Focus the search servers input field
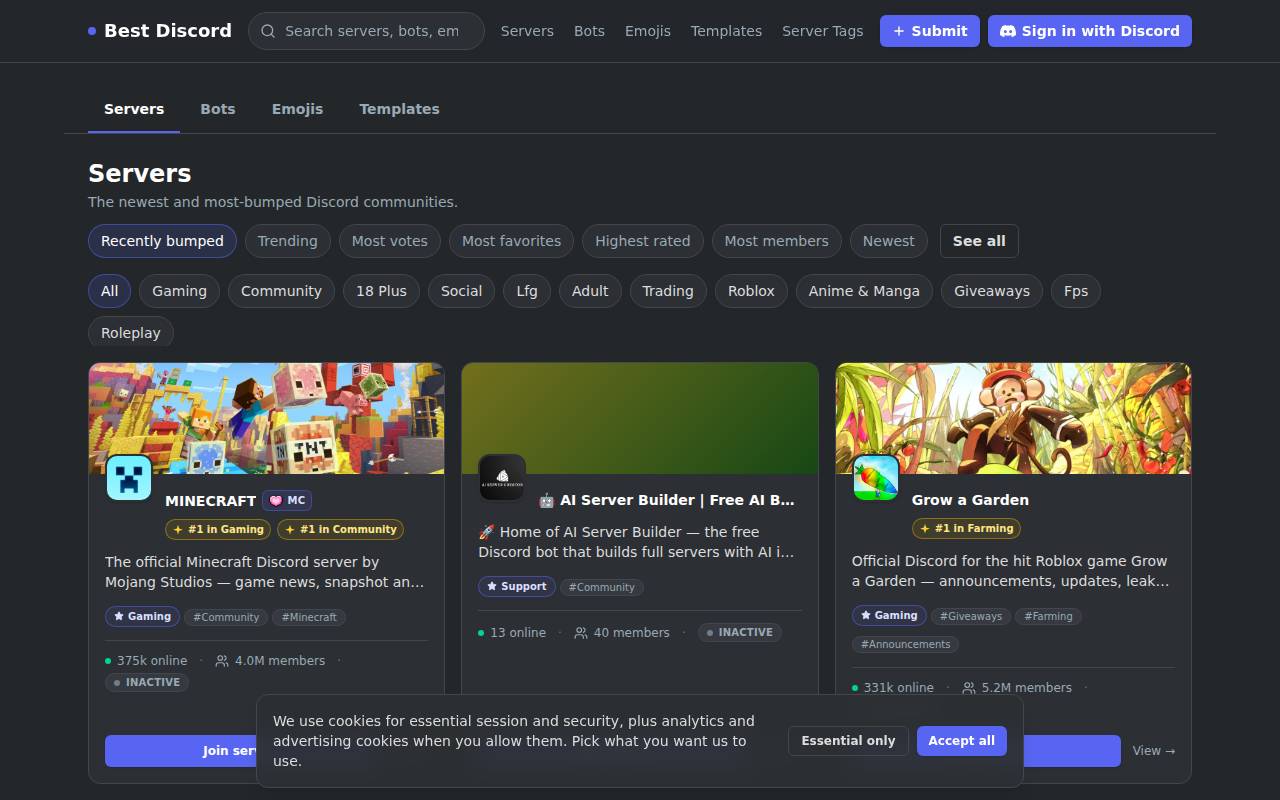 [x=366, y=31]
